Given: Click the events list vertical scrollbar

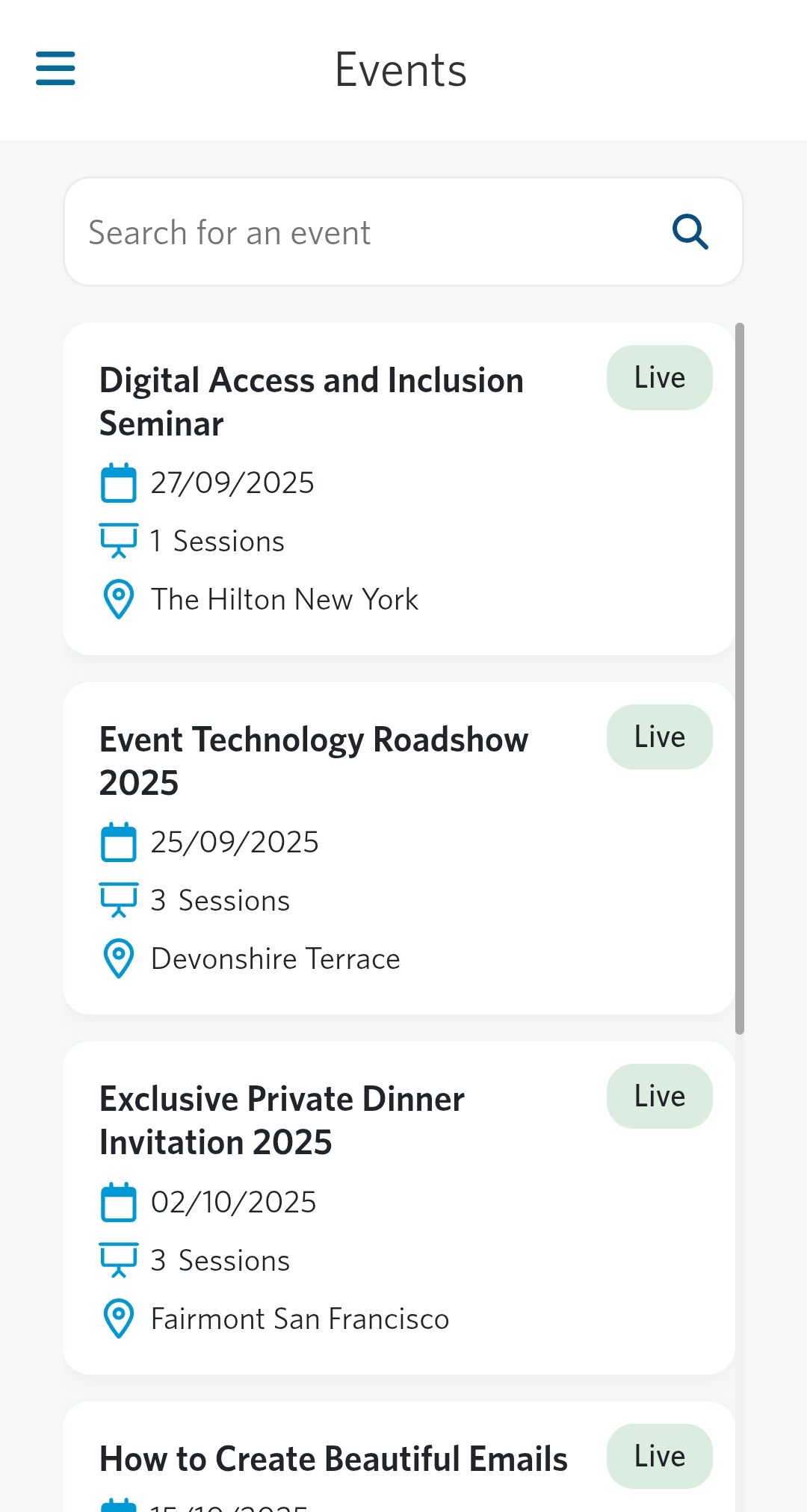Looking at the screenshot, I should (740, 678).
